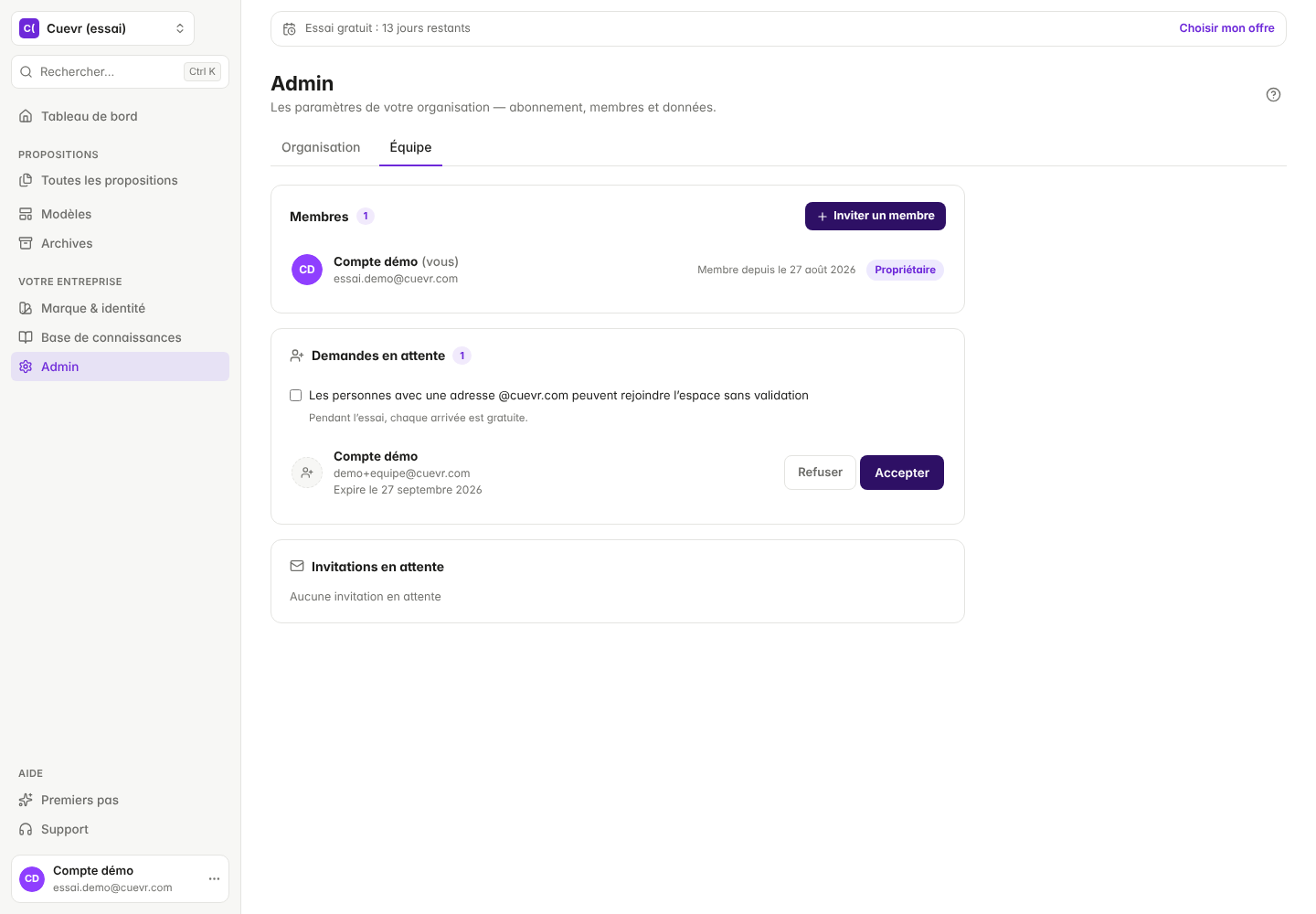Go to Modèles in sidebar
This screenshot has width=1316, height=914.
point(120,214)
